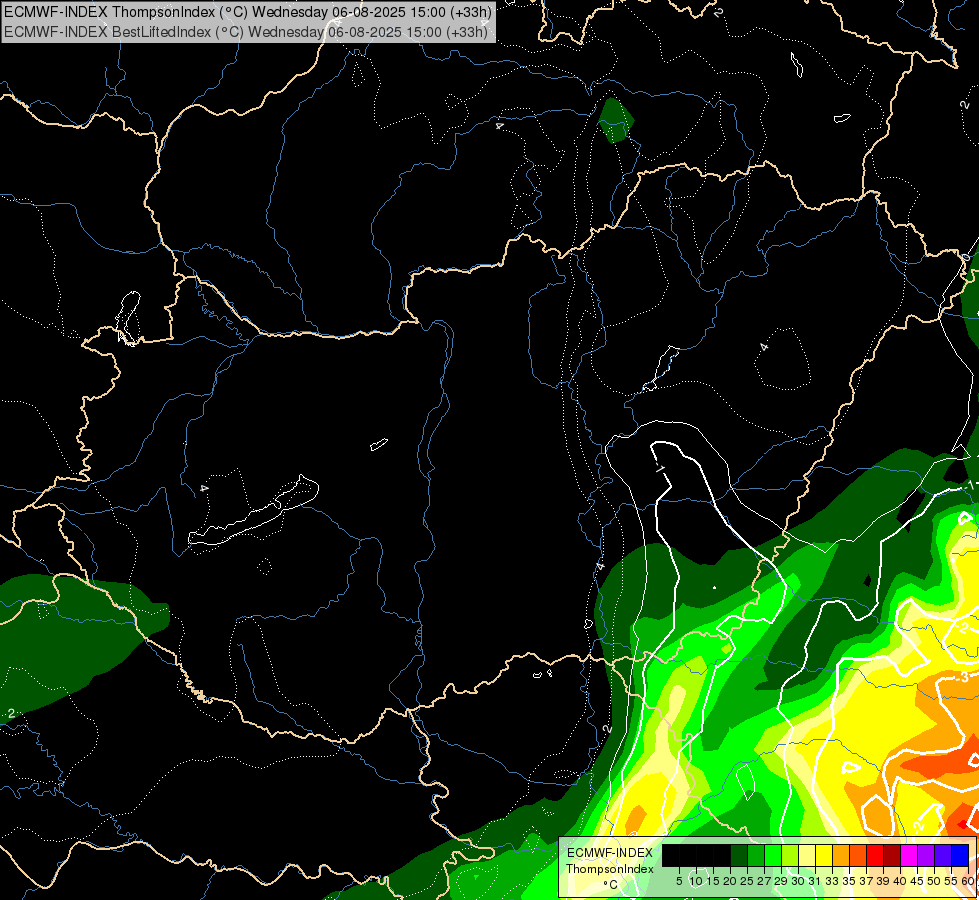Select the bright red 37–39 legend swatch
The height and width of the screenshot is (900, 979).
[x=875, y=855]
